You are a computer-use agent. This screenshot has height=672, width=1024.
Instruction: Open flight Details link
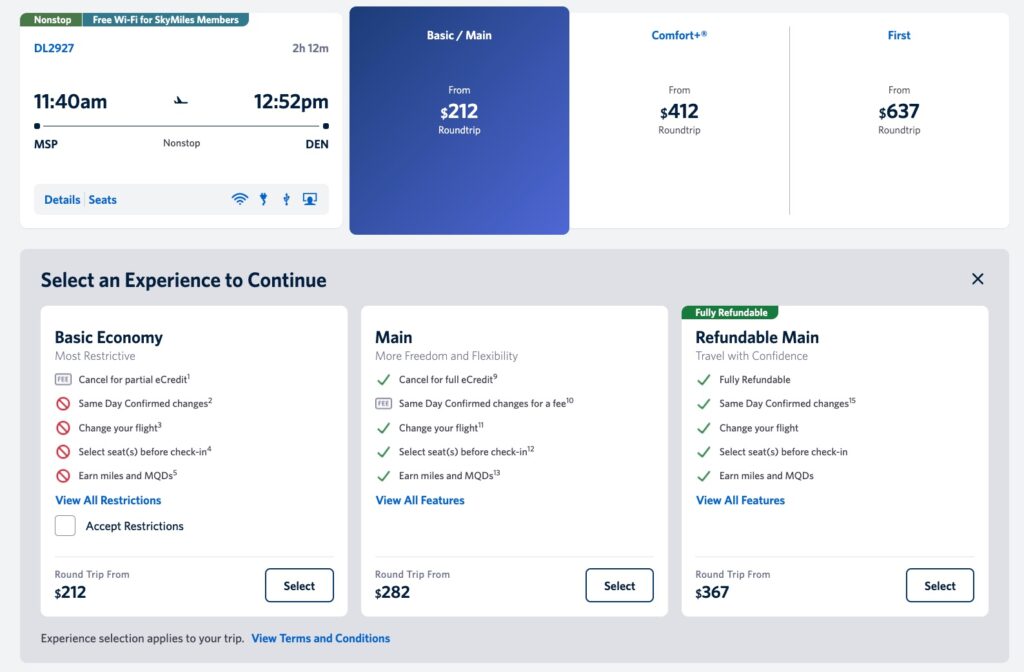(62, 200)
